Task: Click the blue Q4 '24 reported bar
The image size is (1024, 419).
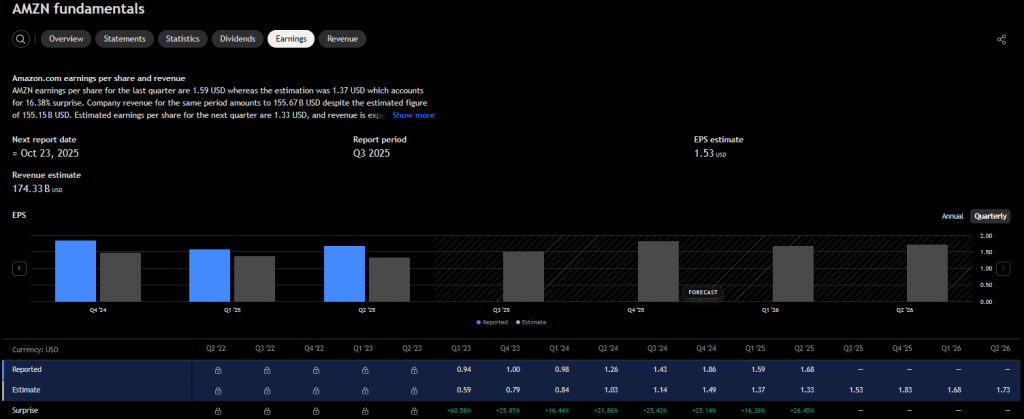Action: [x=76, y=271]
